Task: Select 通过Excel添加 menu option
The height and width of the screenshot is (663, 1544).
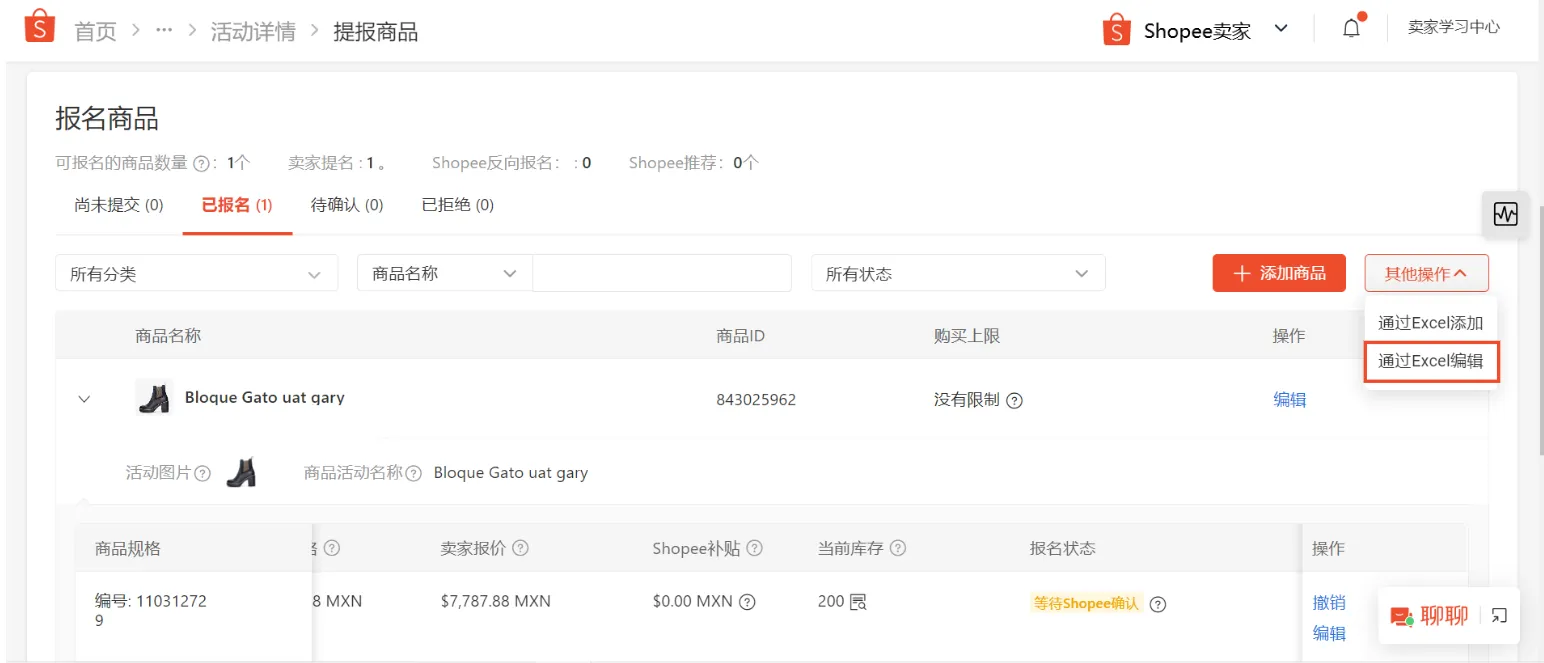Action: coord(1430,322)
